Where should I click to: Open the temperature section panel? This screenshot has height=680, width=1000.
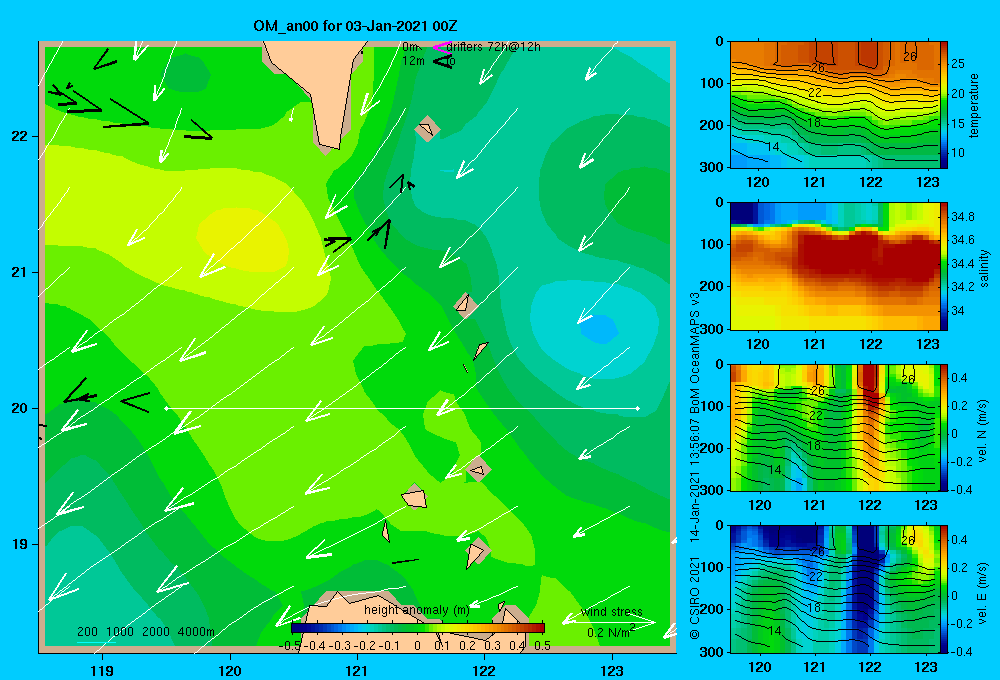pyautogui.click(x=835, y=105)
